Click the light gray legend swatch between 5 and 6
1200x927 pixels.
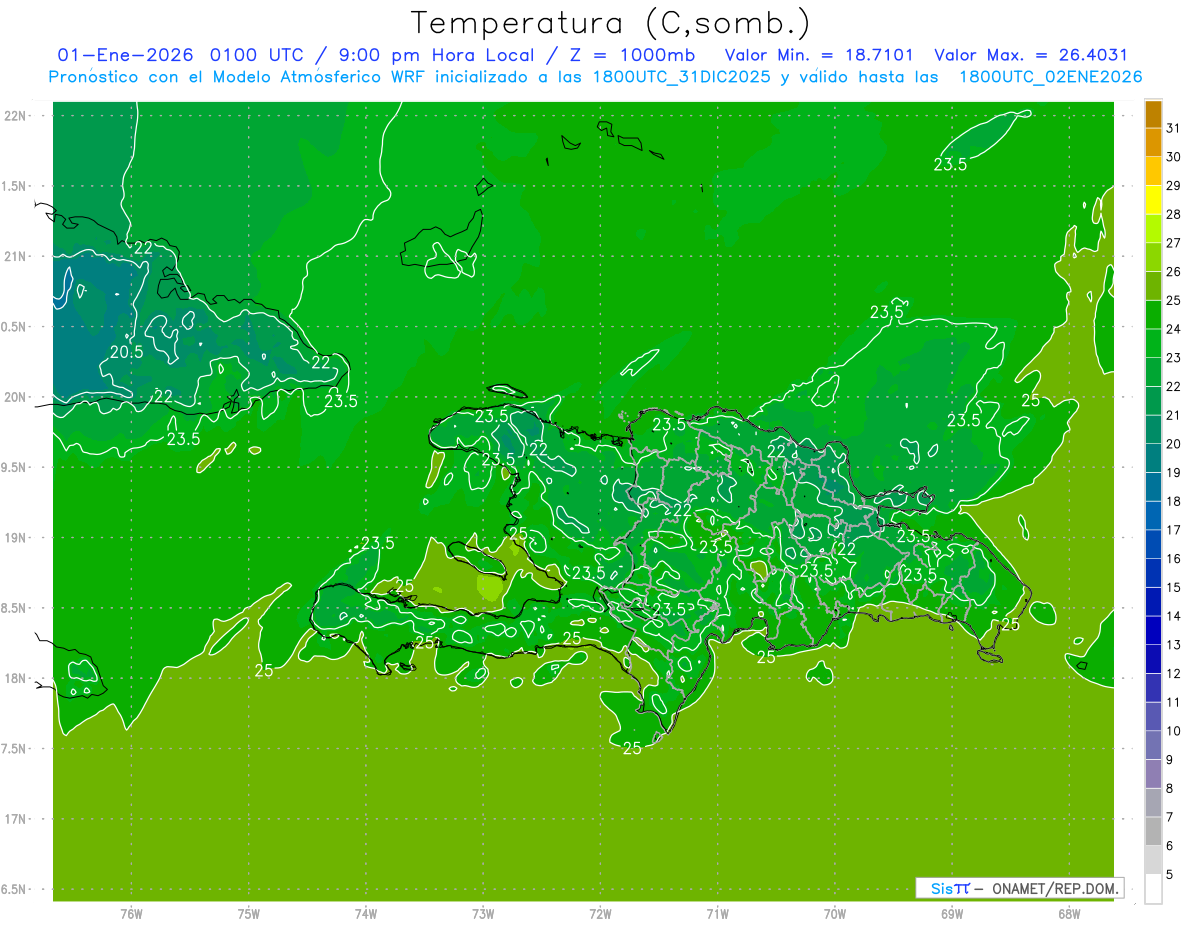(x=1153, y=859)
